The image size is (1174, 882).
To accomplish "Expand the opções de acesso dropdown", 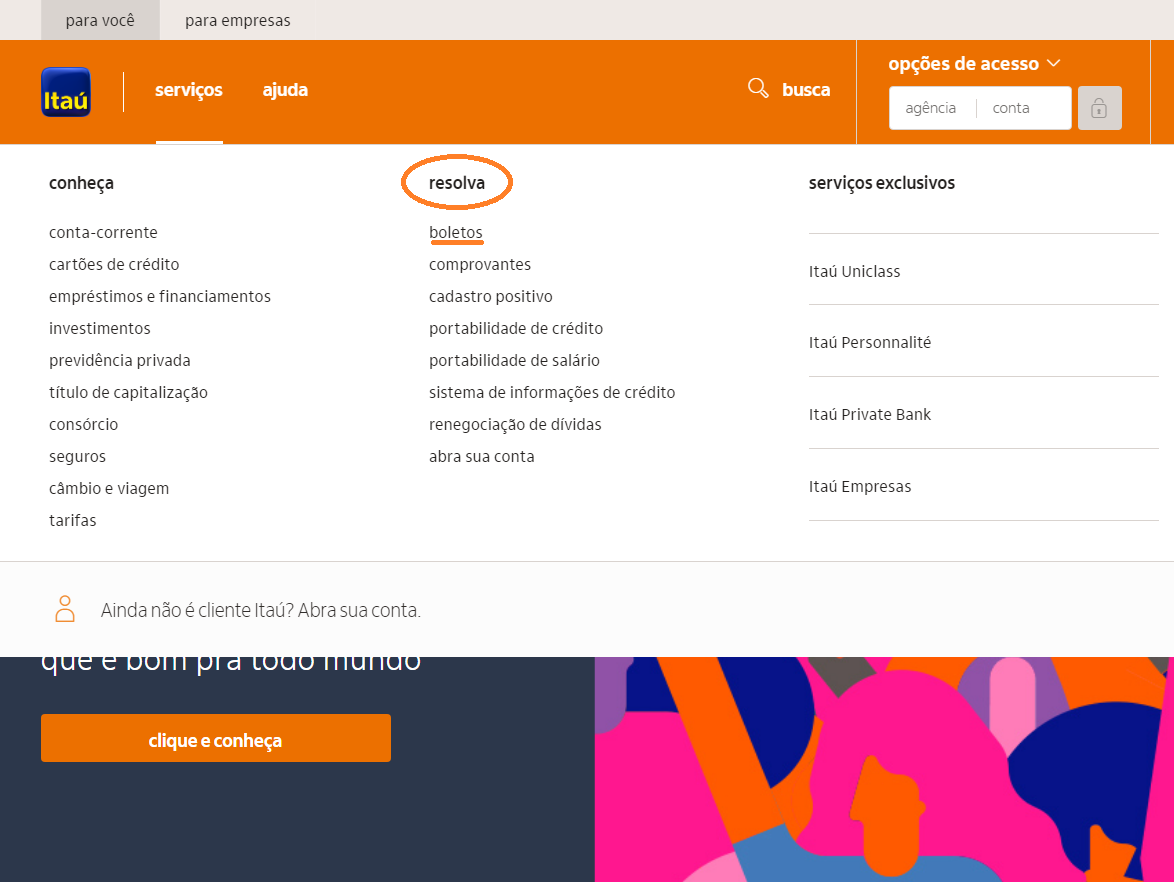I will (x=974, y=64).
